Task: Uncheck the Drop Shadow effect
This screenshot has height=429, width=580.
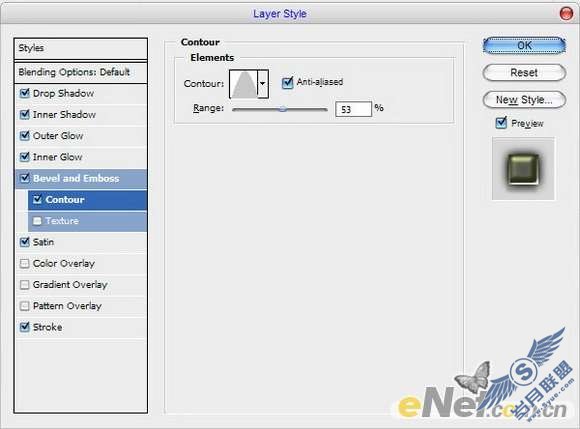Action: click(x=24, y=93)
